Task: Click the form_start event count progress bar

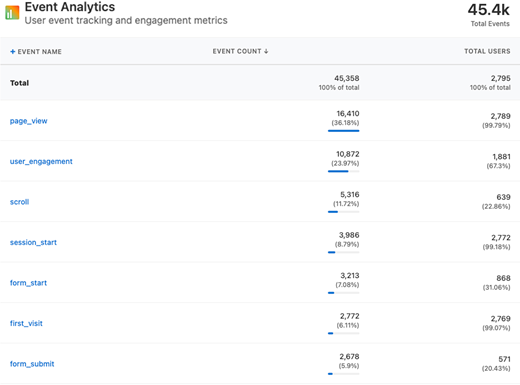Action: [x=343, y=293]
